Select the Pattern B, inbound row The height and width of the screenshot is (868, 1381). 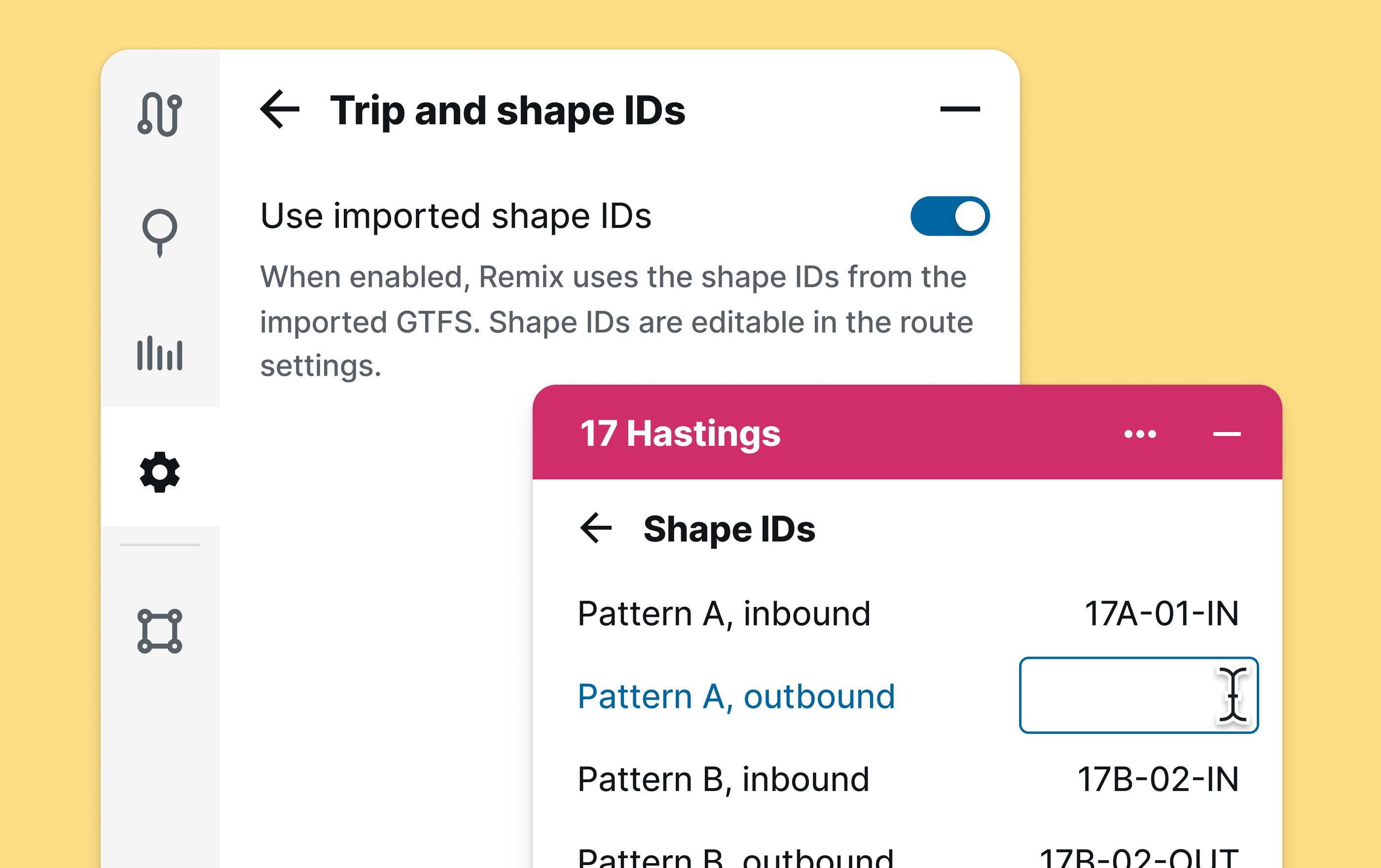[x=724, y=779]
